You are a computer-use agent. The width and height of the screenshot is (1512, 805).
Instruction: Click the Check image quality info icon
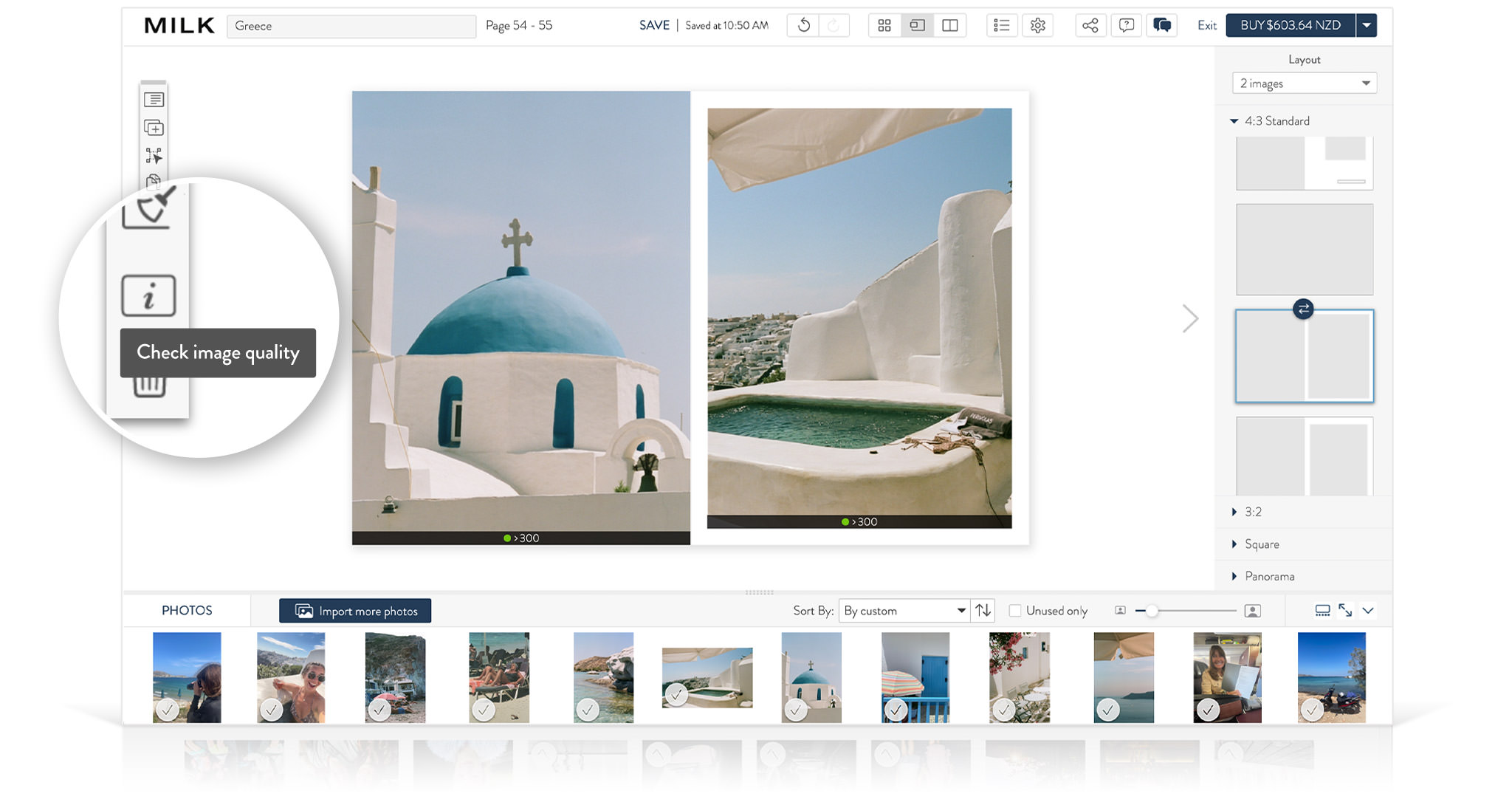click(x=148, y=295)
